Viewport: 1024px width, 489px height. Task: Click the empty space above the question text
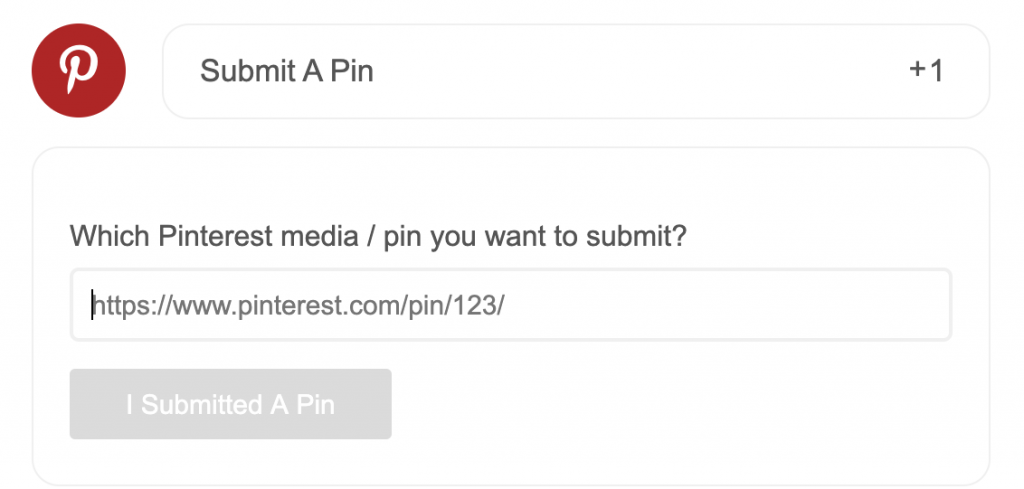point(511,186)
